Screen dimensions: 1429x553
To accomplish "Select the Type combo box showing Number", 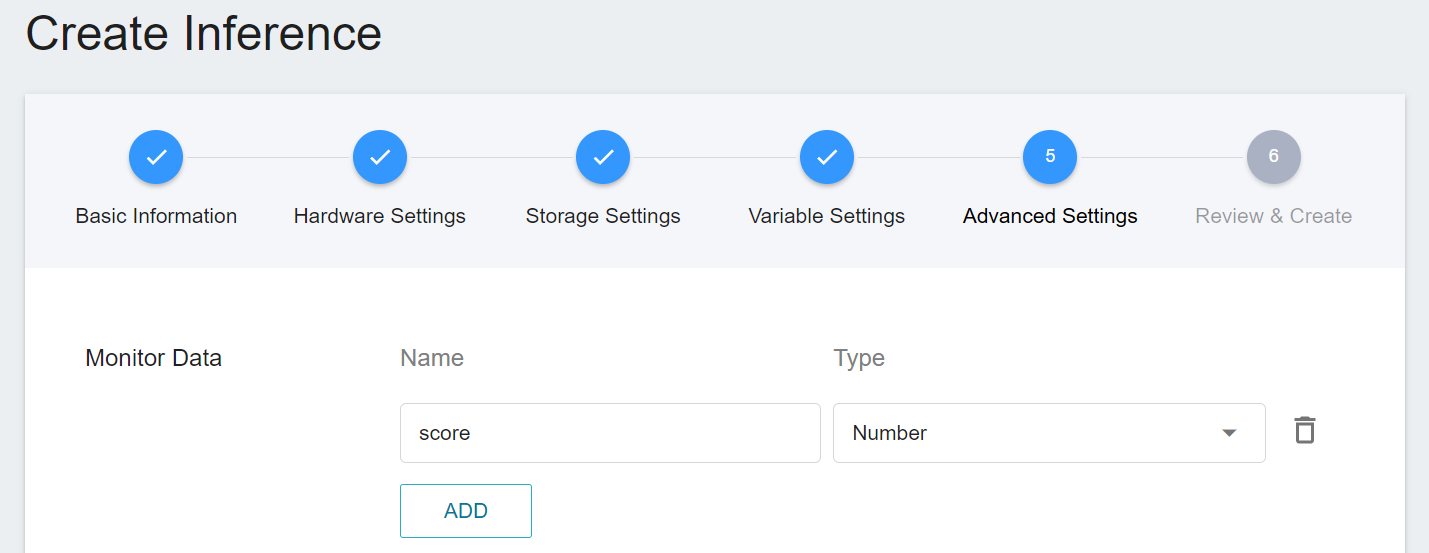I will click(1049, 433).
